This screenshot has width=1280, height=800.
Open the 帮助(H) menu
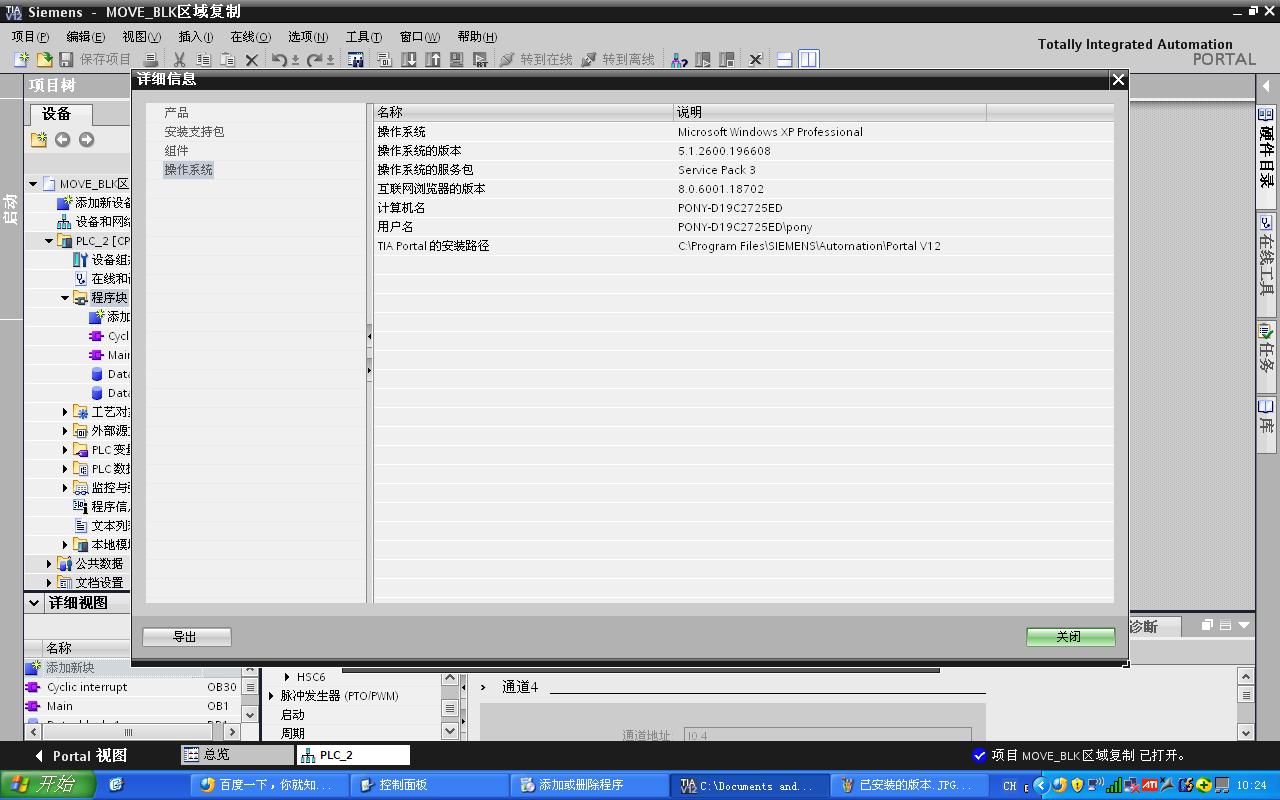[x=477, y=37]
